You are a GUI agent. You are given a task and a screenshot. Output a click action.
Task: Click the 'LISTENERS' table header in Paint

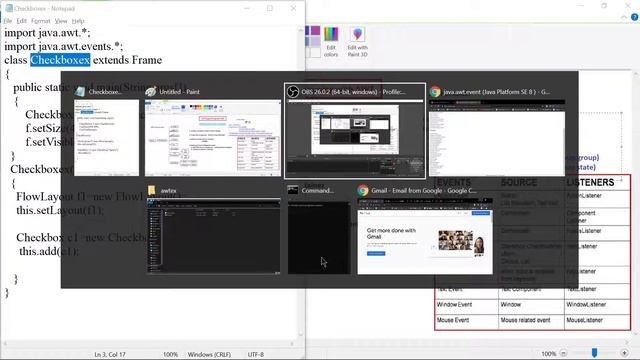(590, 182)
